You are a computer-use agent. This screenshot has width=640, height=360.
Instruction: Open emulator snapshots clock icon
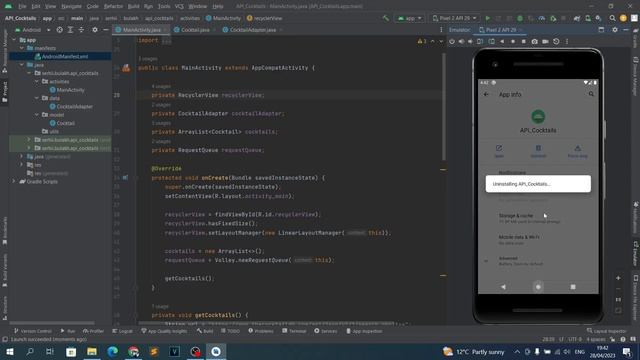coord(556,42)
